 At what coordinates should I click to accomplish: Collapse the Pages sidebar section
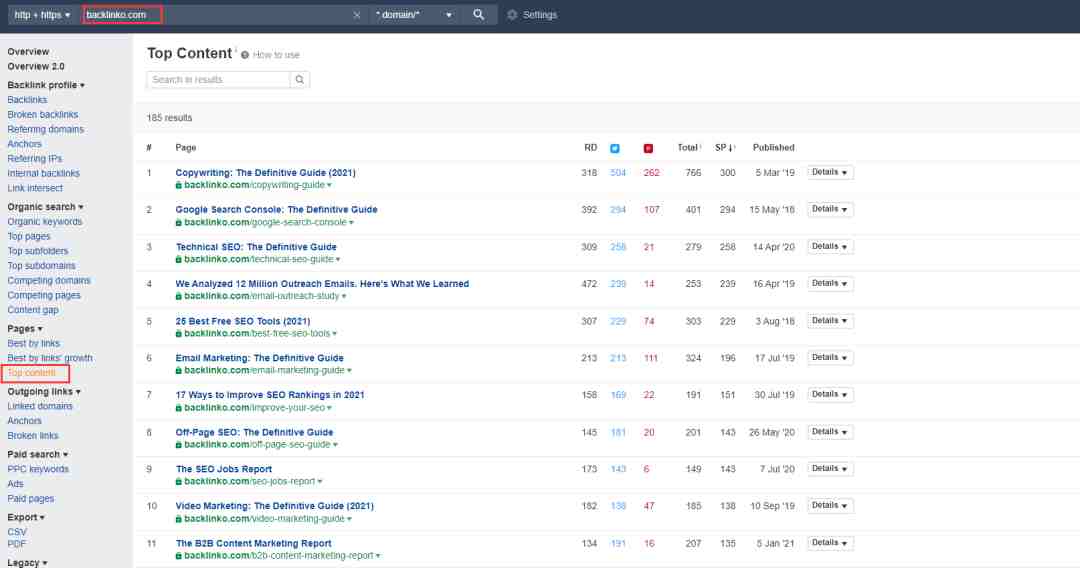25,328
